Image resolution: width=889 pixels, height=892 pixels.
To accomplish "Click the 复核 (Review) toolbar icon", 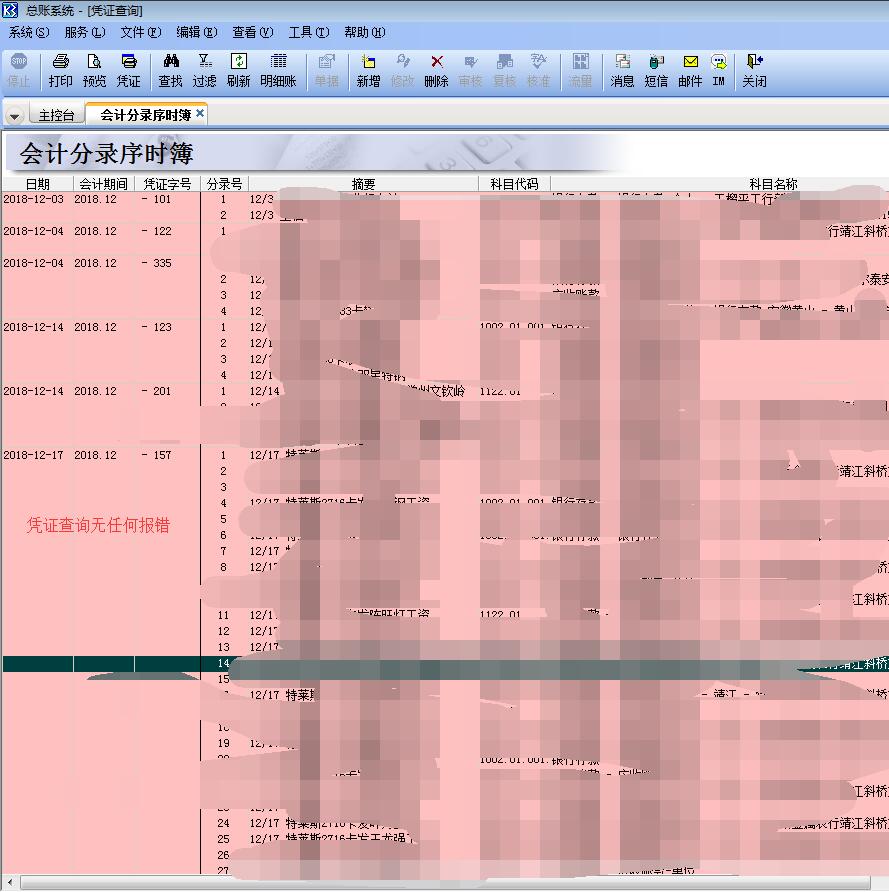I will click(x=505, y=71).
